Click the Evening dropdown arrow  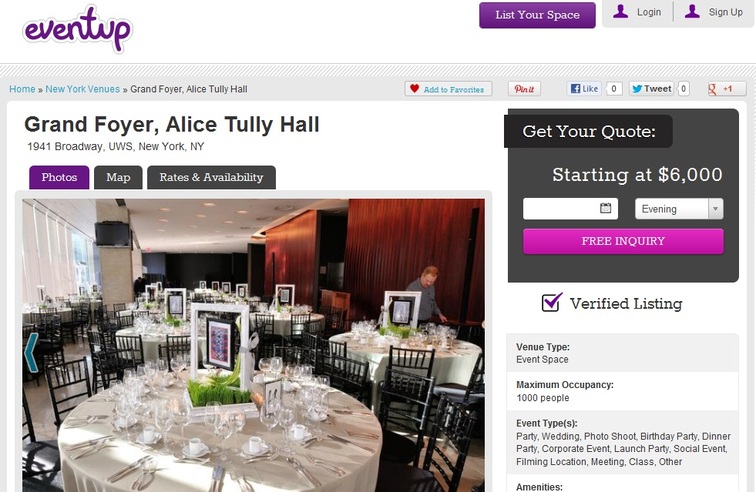pos(716,209)
